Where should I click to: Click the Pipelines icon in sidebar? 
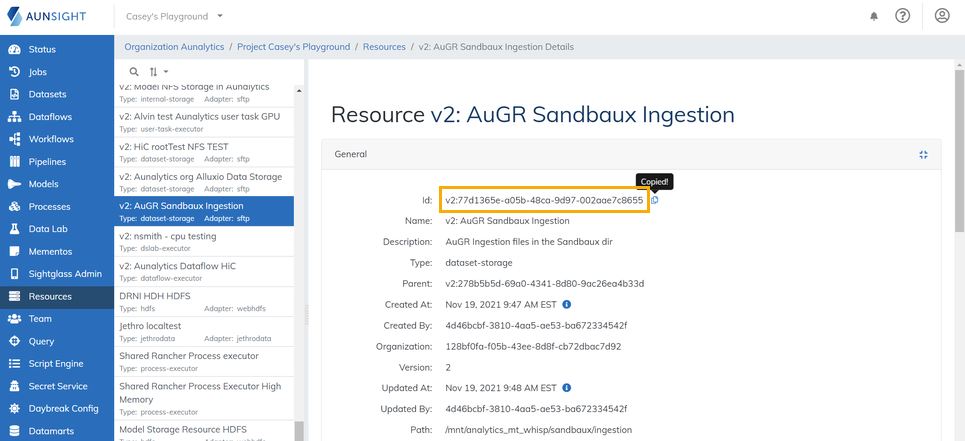[x=15, y=162]
